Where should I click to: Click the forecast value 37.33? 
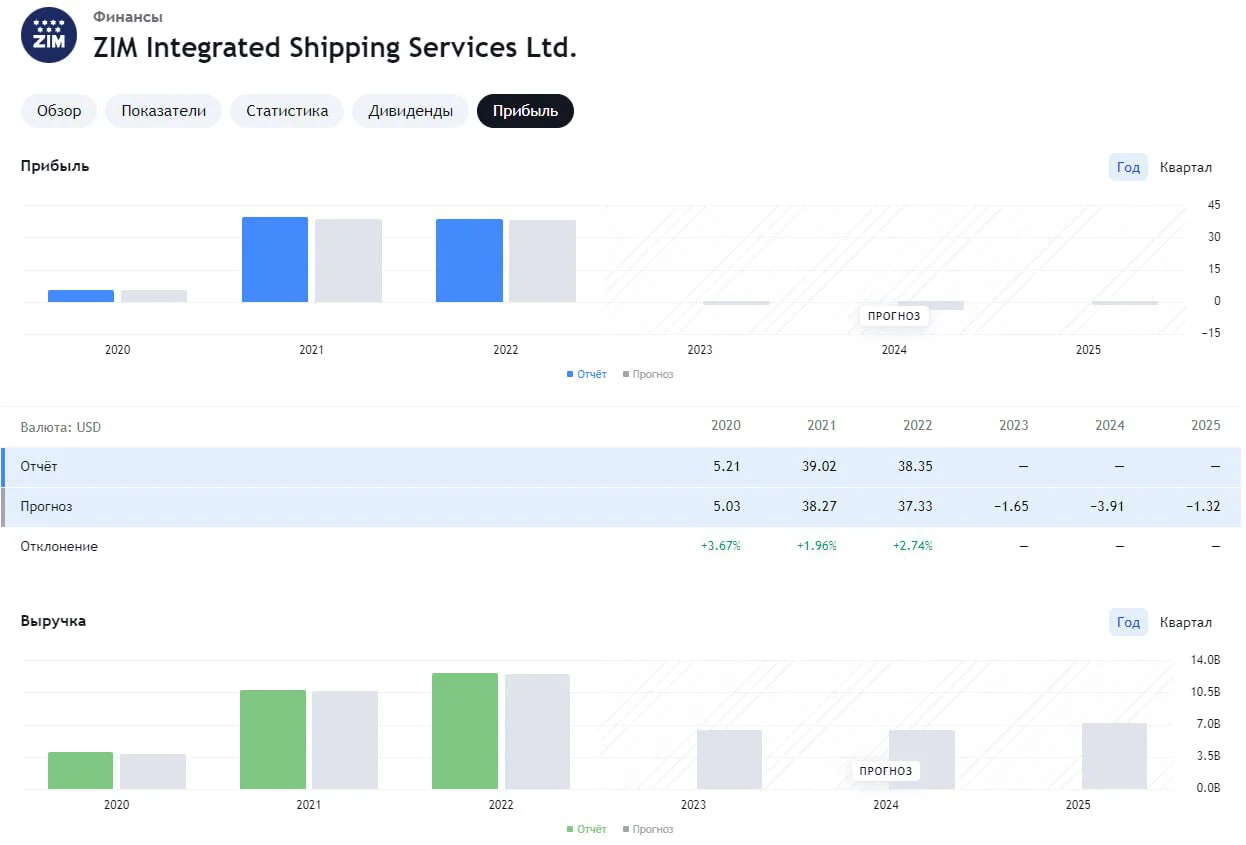(916, 506)
